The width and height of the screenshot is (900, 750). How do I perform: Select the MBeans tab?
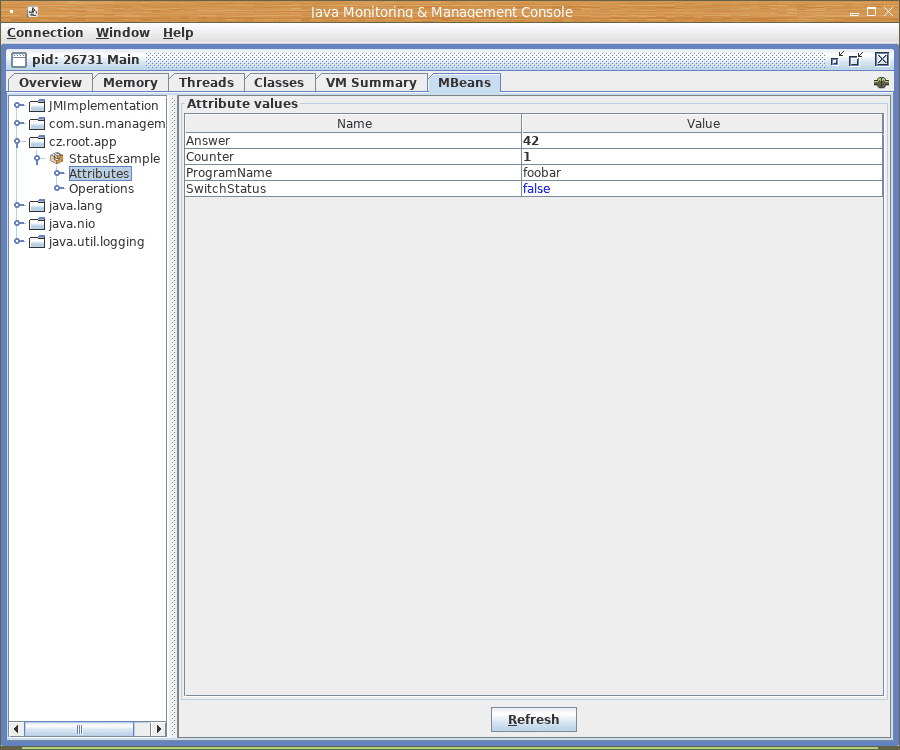point(464,83)
